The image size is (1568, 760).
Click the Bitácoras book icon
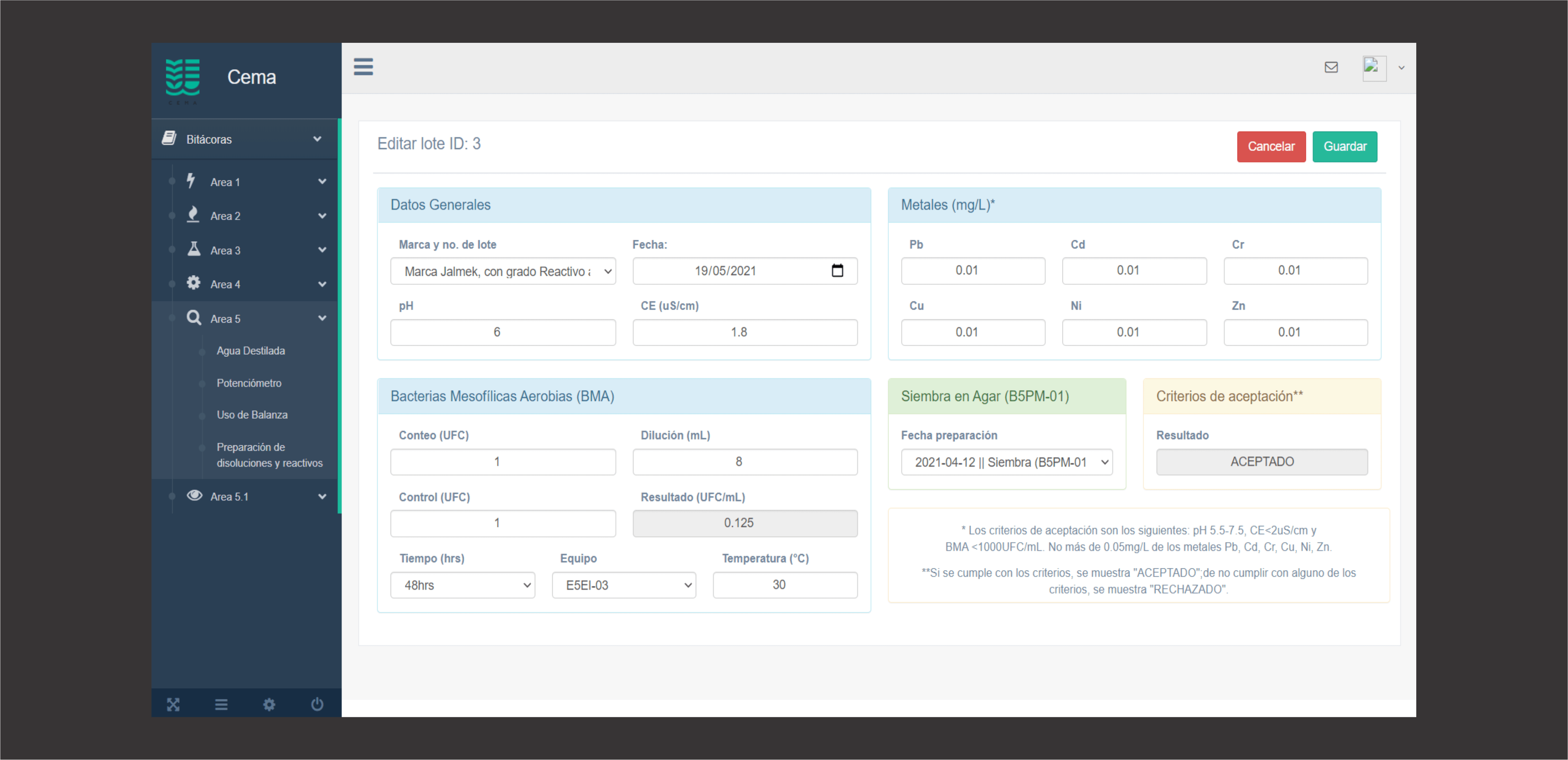(169, 139)
